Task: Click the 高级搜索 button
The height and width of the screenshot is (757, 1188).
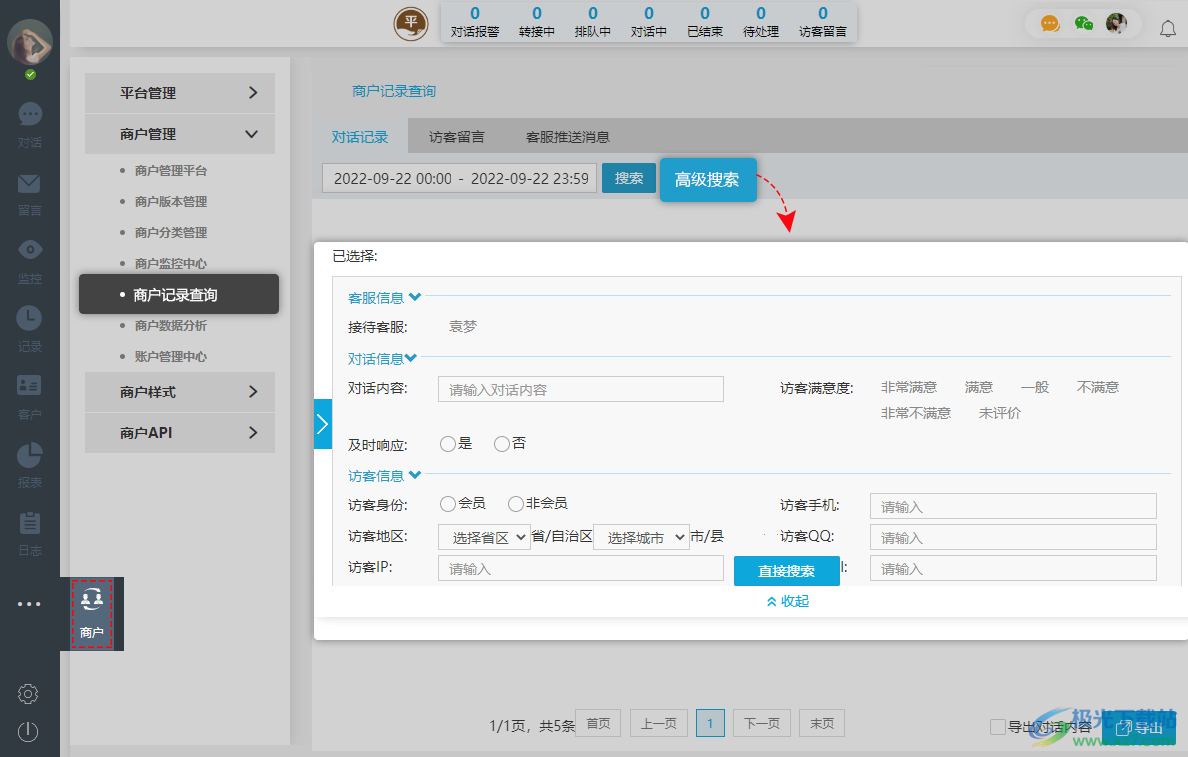Action: [x=707, y=180]
